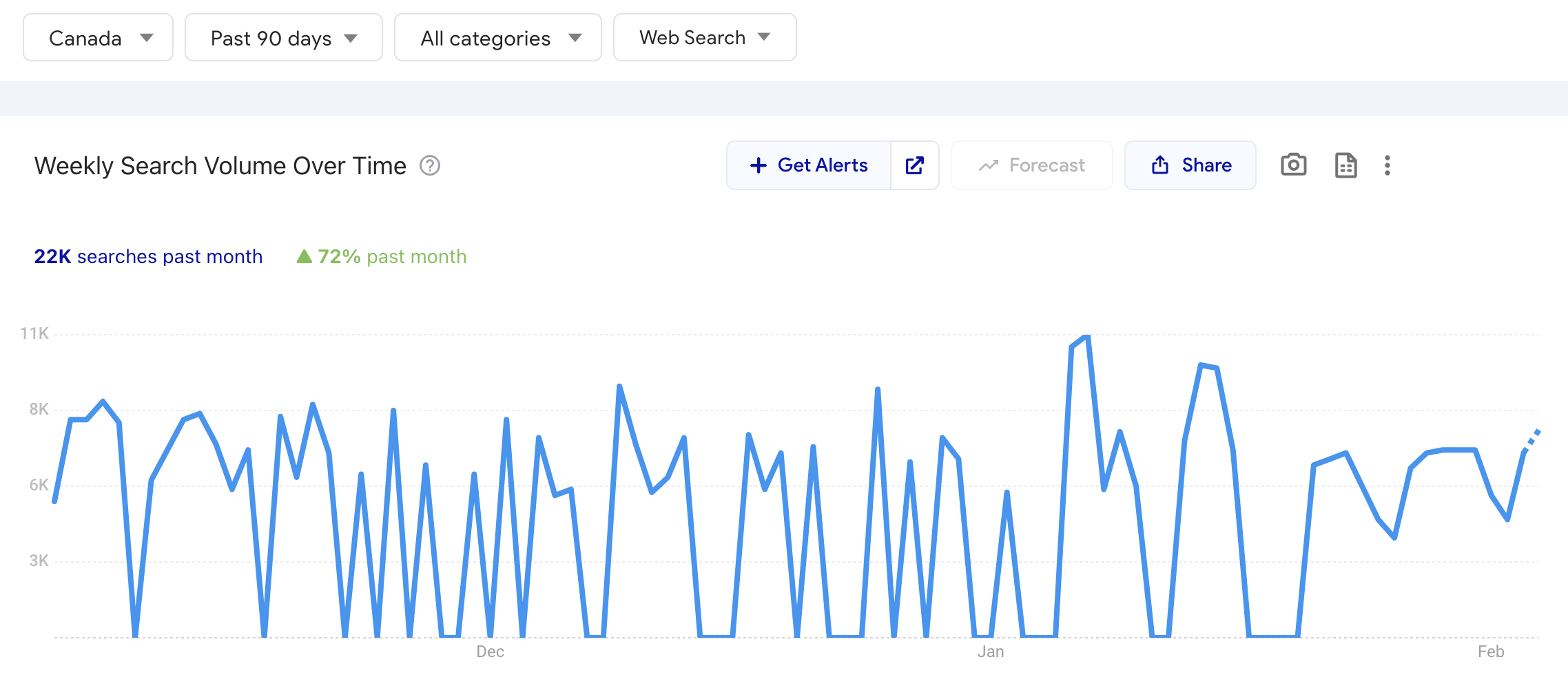Click the highest peak on the chart line

point(1086,336)
